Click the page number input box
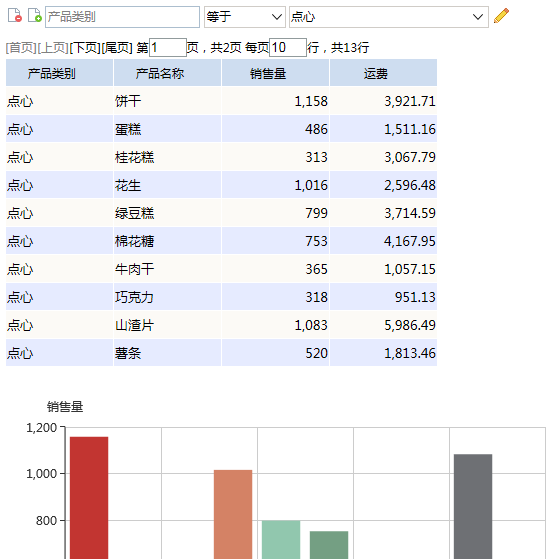 168,47
